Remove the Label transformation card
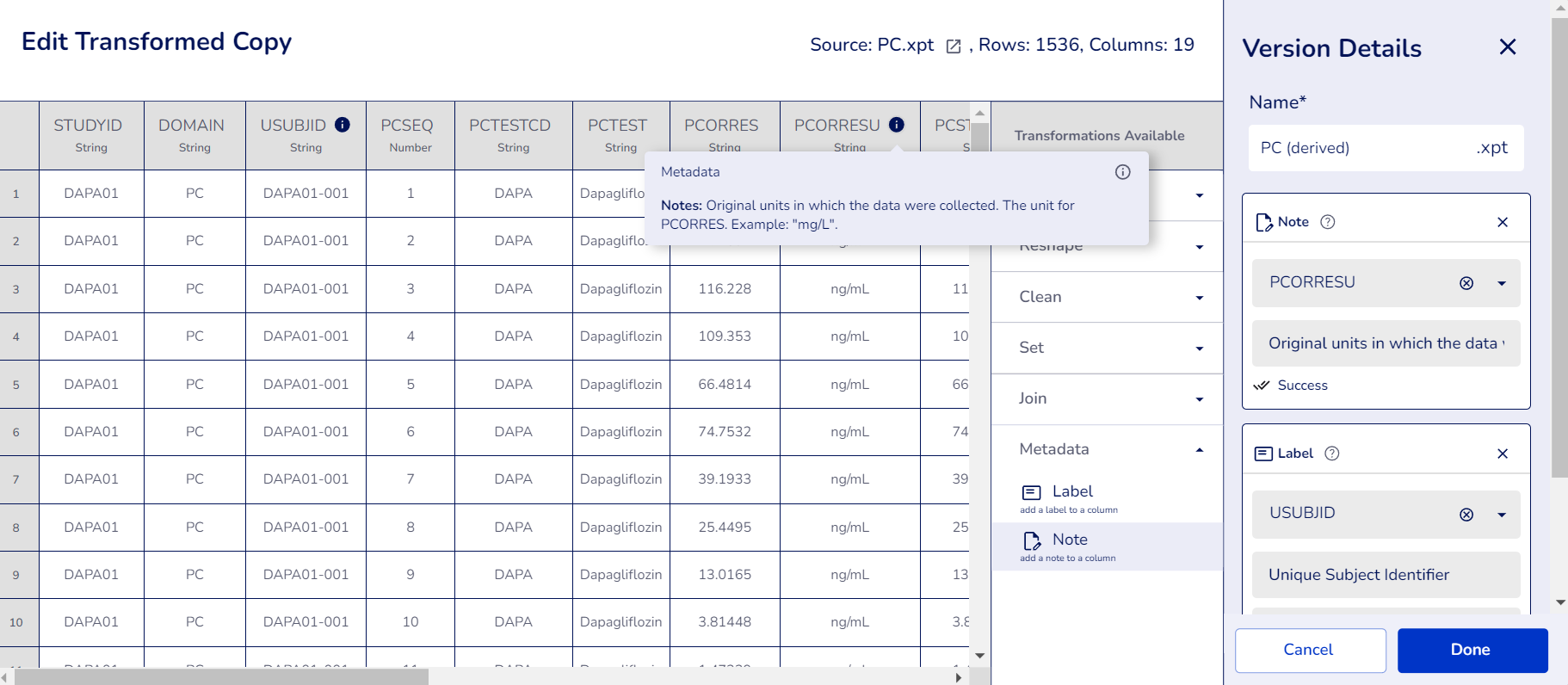This screenshot has width=1568, height=685. click(x=1503, y=454)
